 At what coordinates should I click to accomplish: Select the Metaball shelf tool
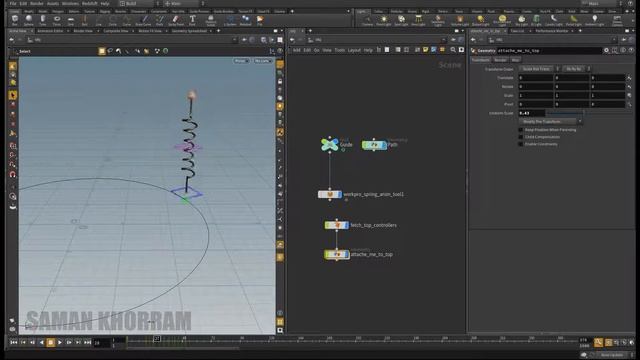[245, 20]
